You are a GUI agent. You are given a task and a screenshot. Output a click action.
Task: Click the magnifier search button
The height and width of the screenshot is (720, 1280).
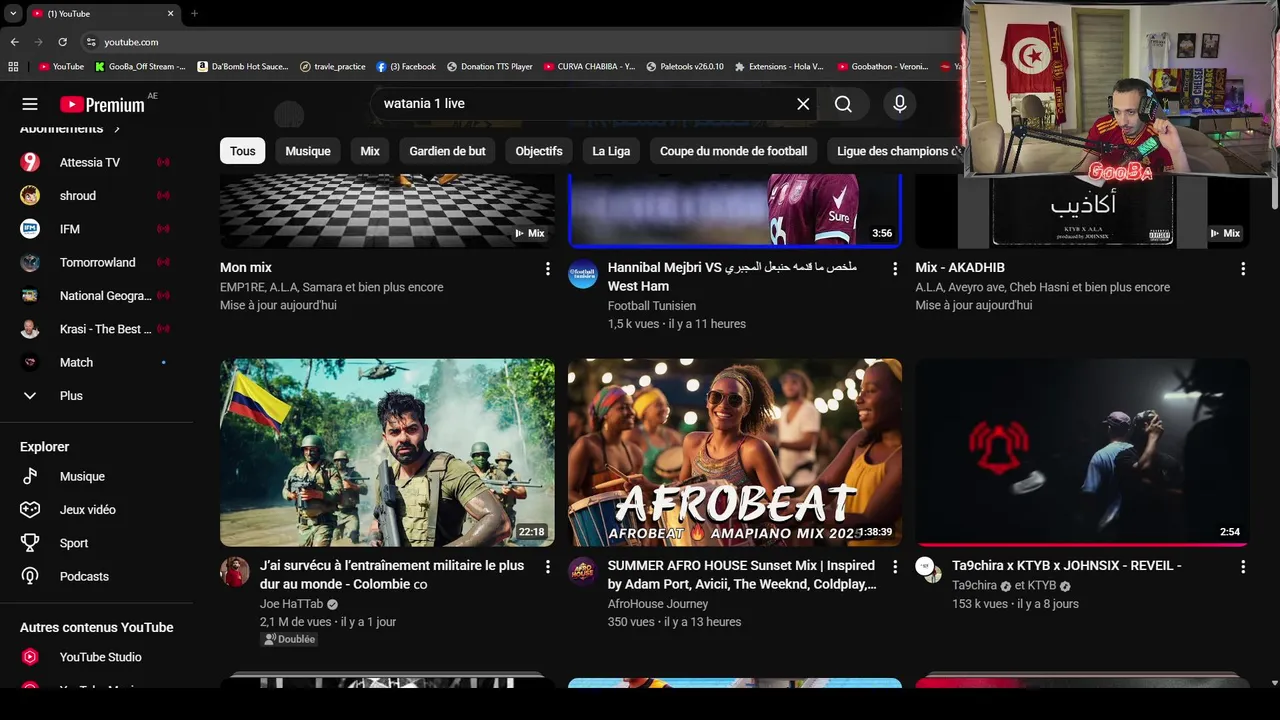843,104
